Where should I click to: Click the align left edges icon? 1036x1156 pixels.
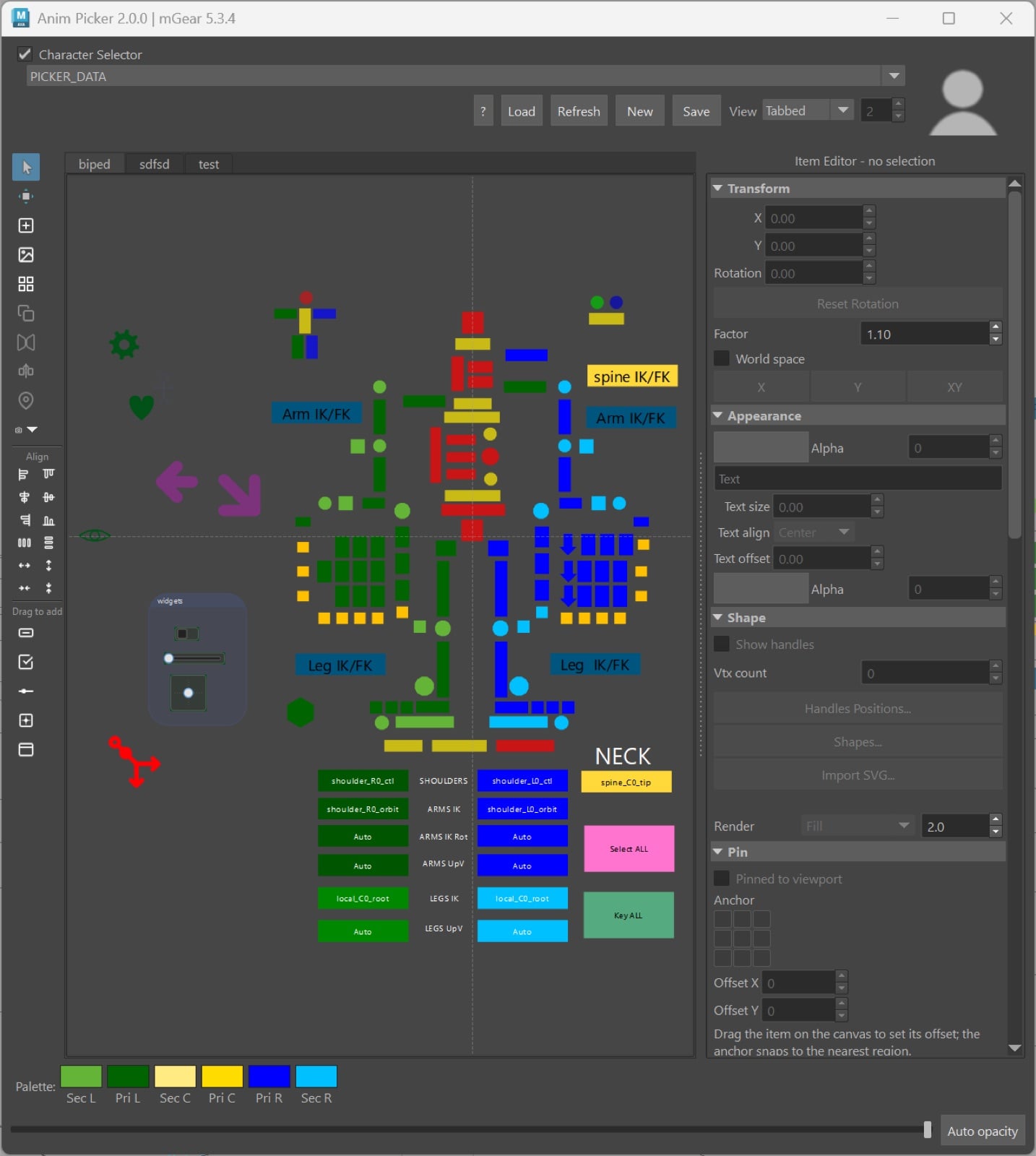point(24,475)
